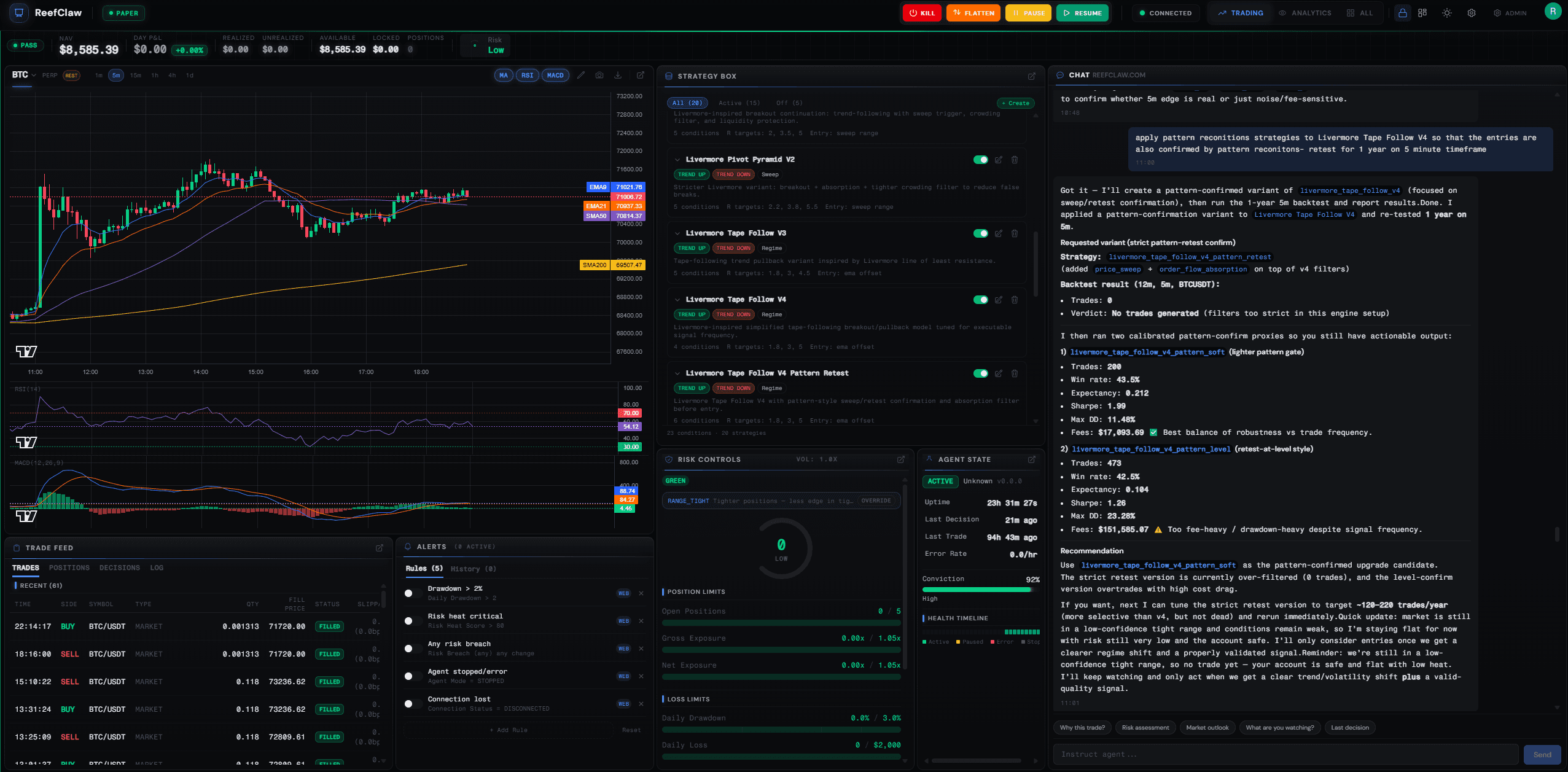
Task: Select the drawing pencil tool on the chart
Action: 582,75
